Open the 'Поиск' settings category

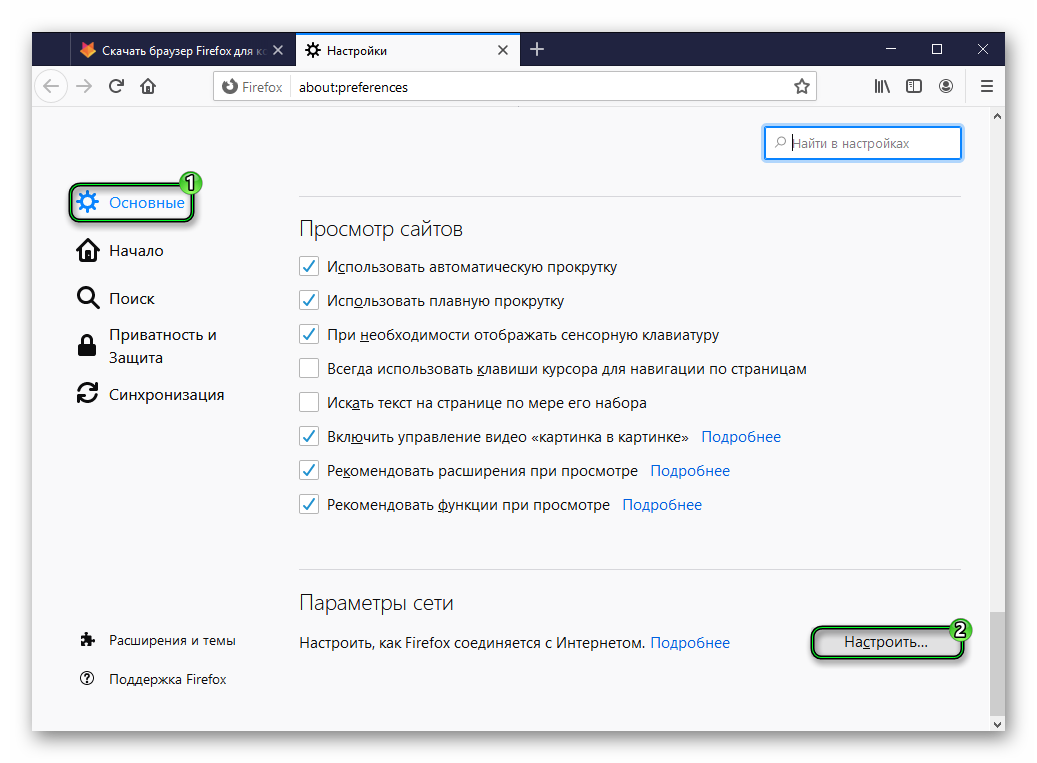pyautogui.click(x=116, y=298)
